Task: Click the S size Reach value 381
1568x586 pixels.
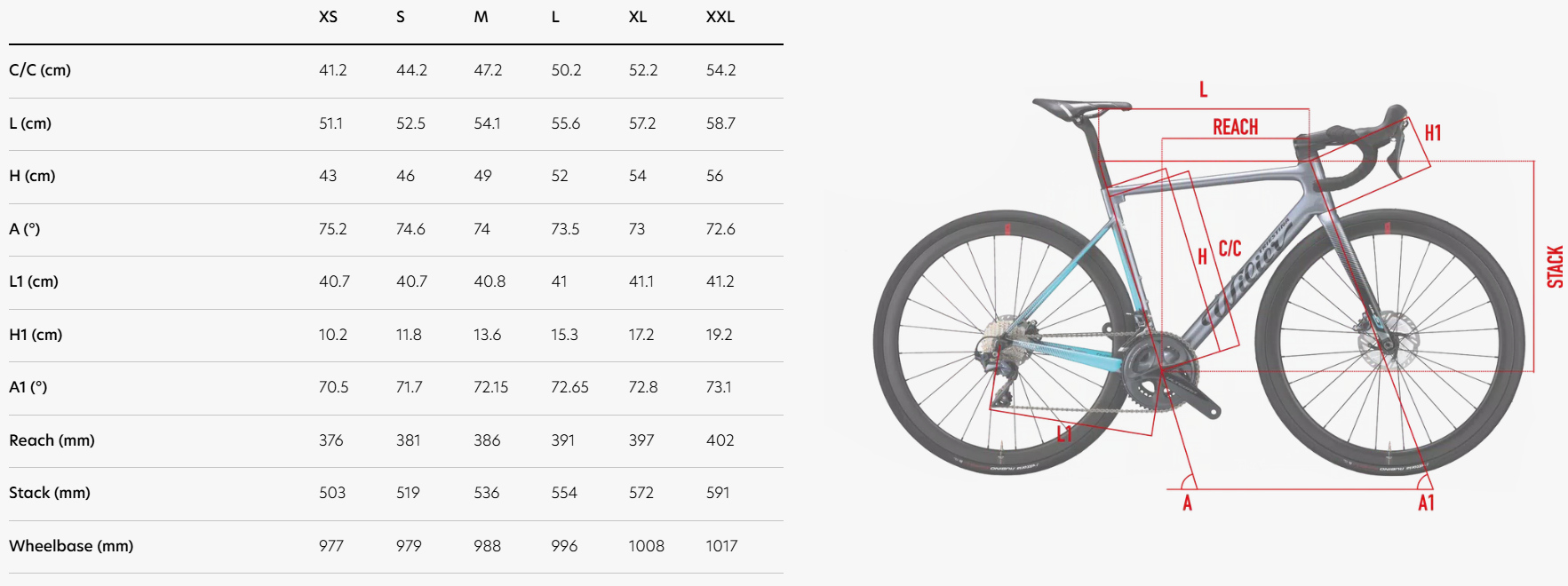Action: click(x=409, y=440)
